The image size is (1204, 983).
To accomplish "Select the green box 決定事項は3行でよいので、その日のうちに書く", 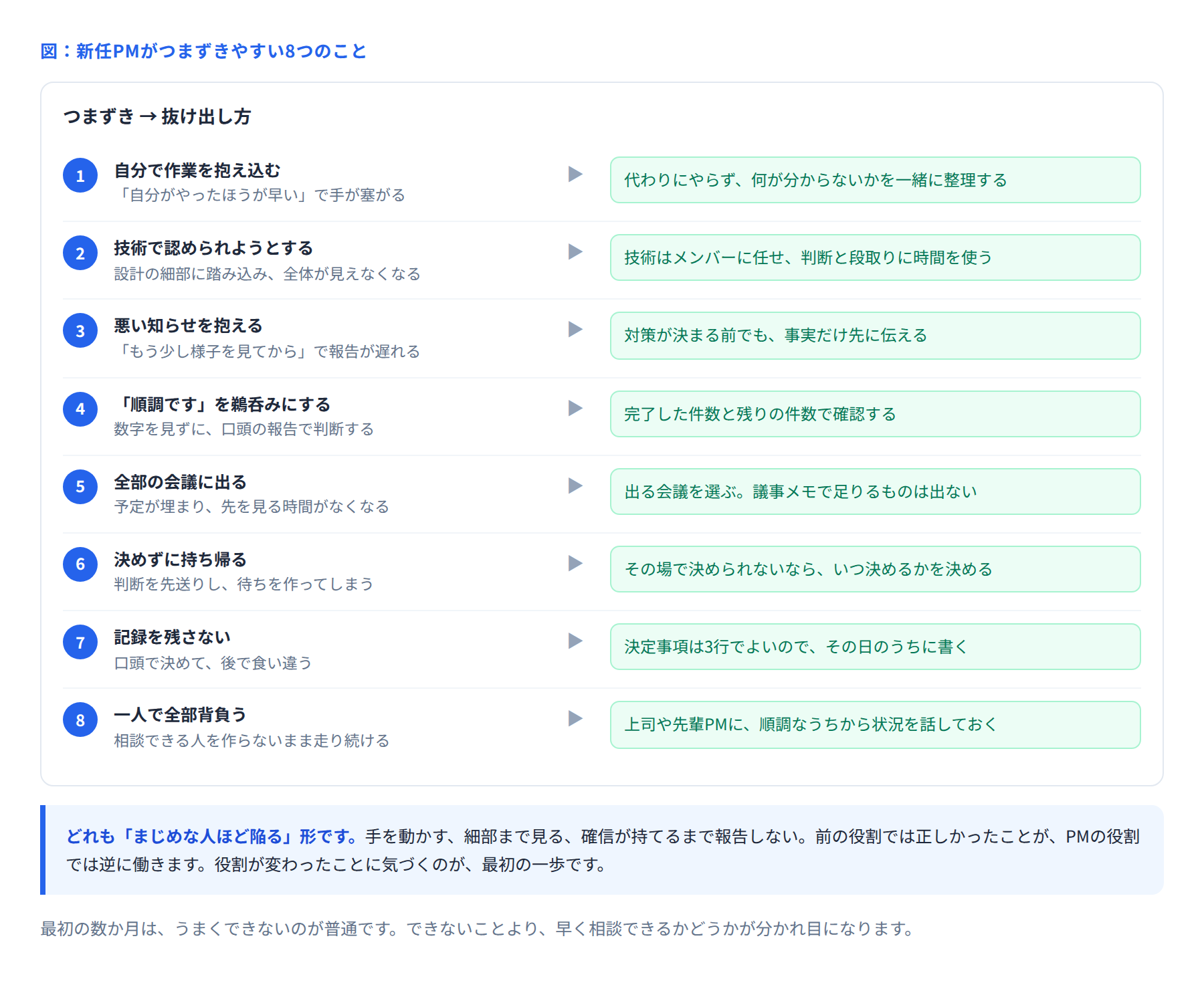I will click(x=875, y=647).
